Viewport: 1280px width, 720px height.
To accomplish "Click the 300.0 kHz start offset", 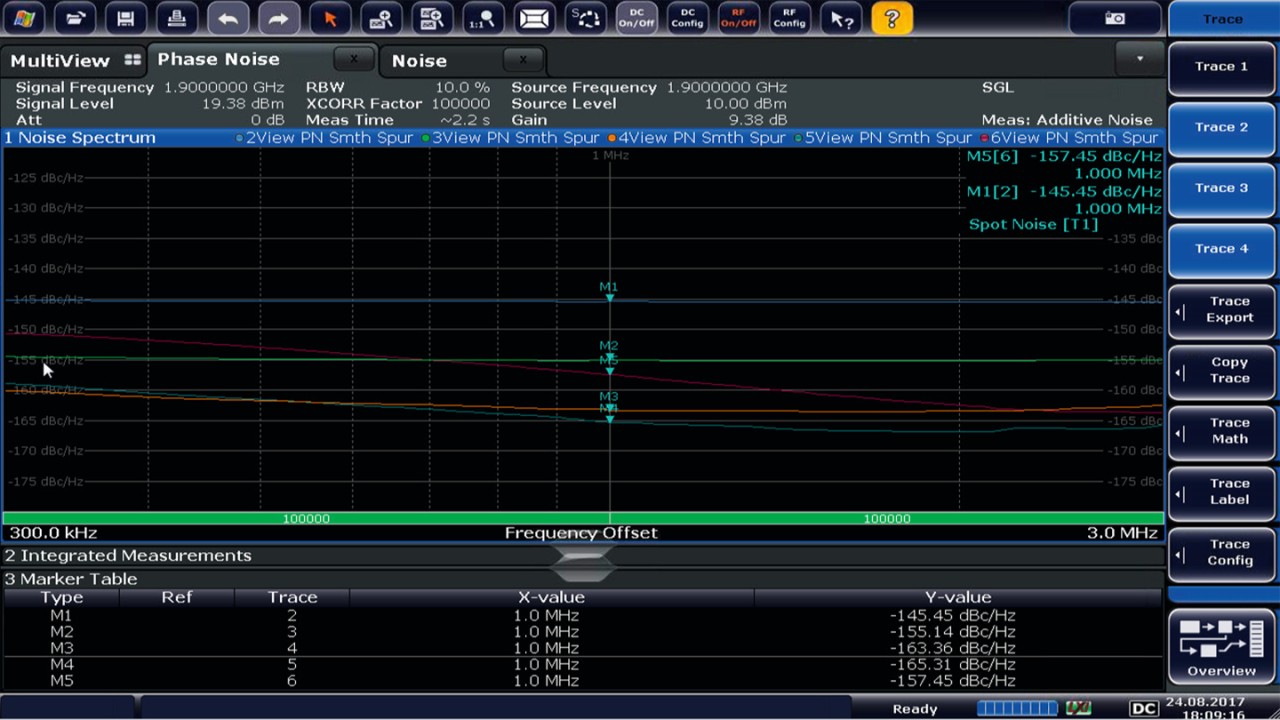I will 53,533.
